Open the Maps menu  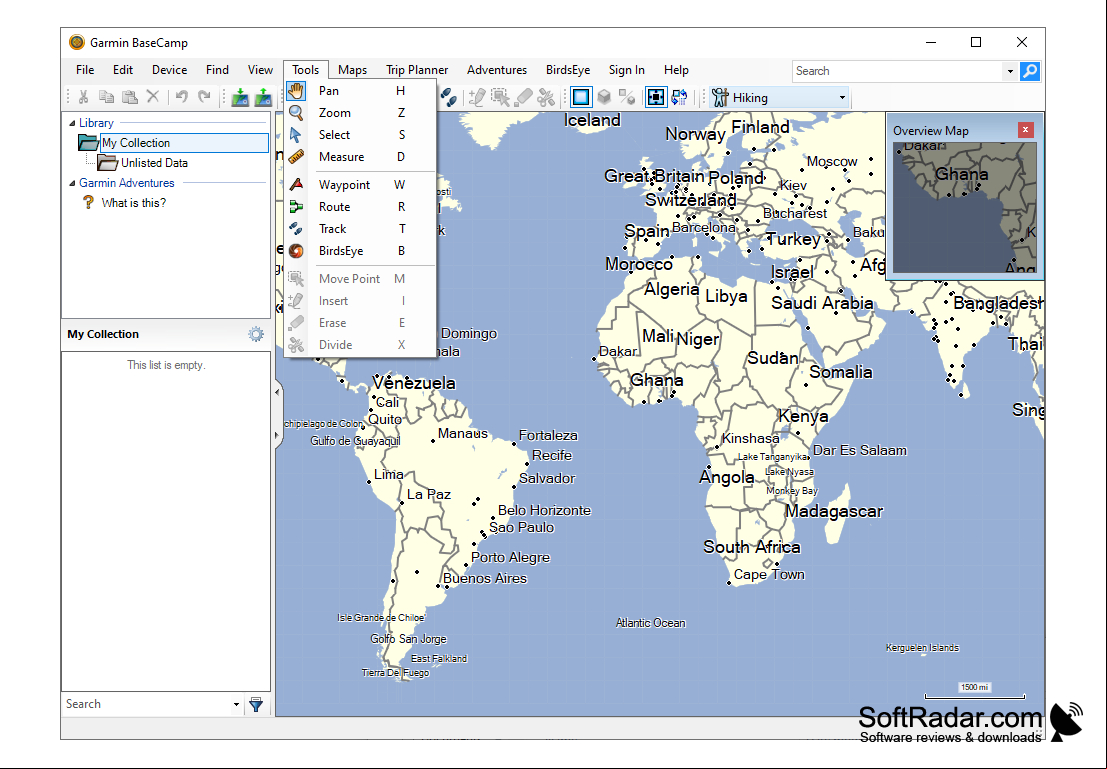pyautogui.click(x=352, y=70)
